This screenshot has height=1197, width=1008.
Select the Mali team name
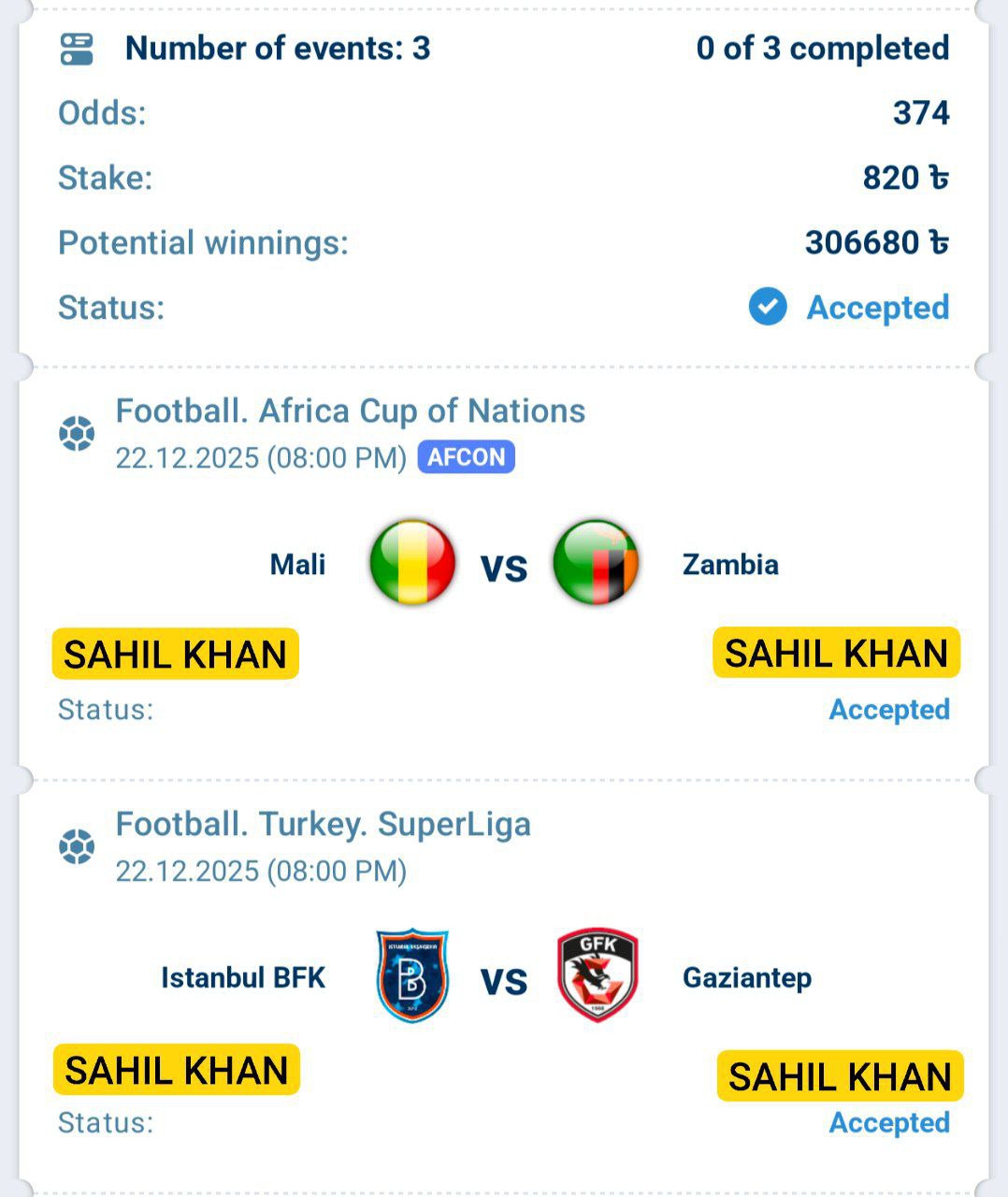coord(297,564)
